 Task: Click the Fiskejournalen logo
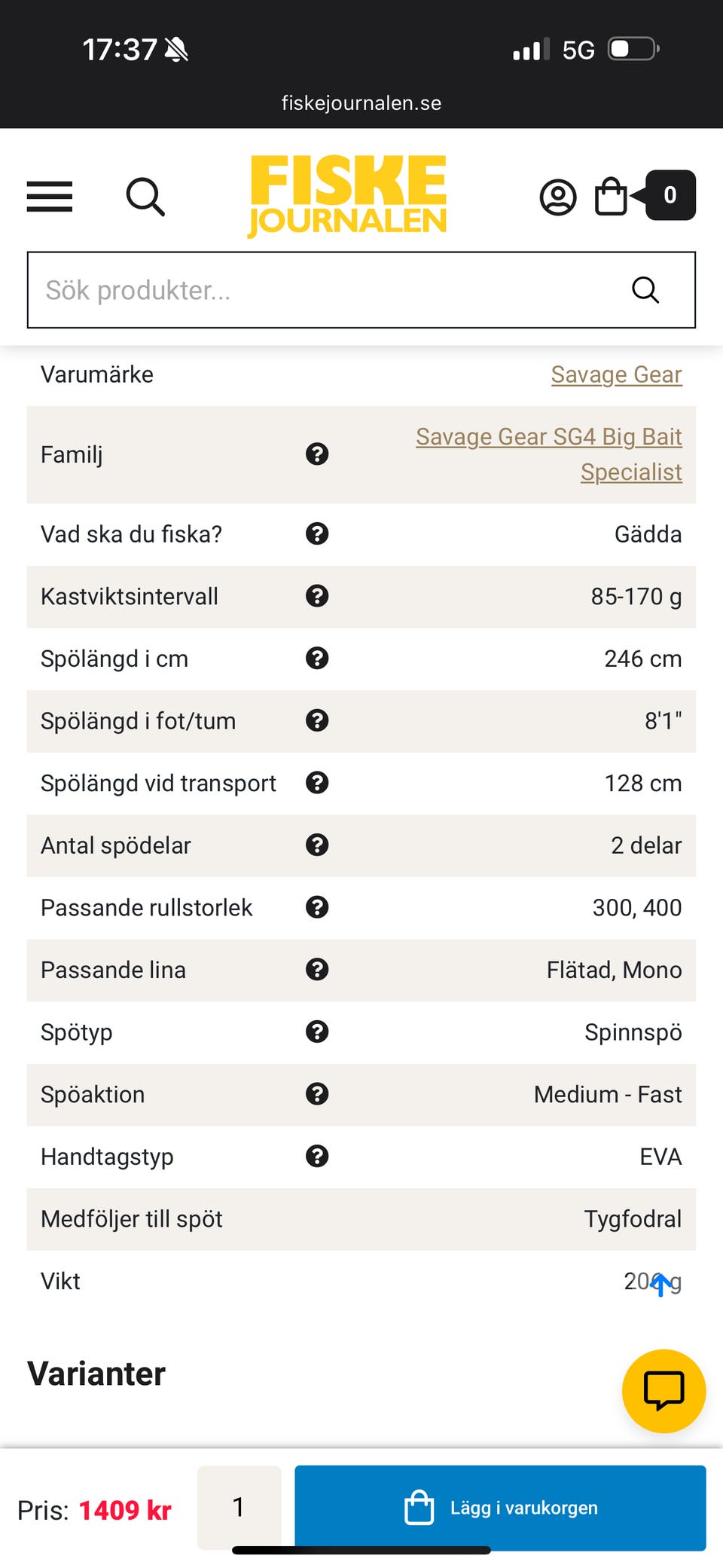348,195
